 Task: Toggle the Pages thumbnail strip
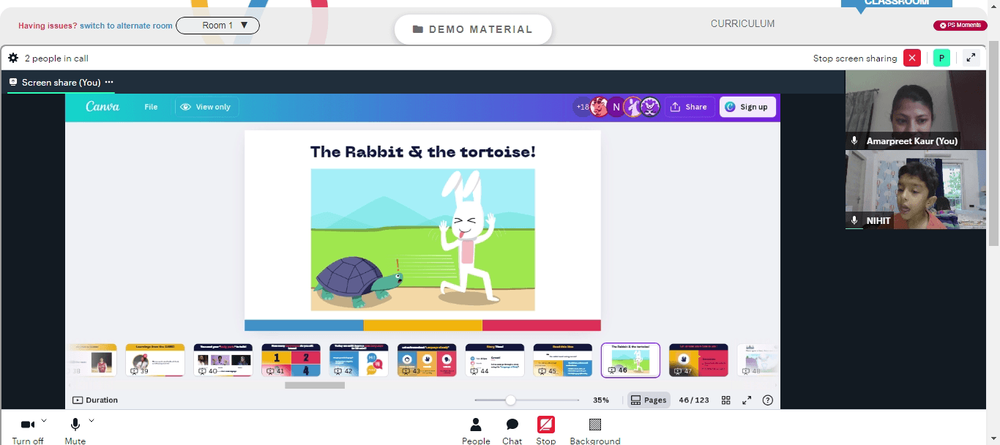point(649,400)
